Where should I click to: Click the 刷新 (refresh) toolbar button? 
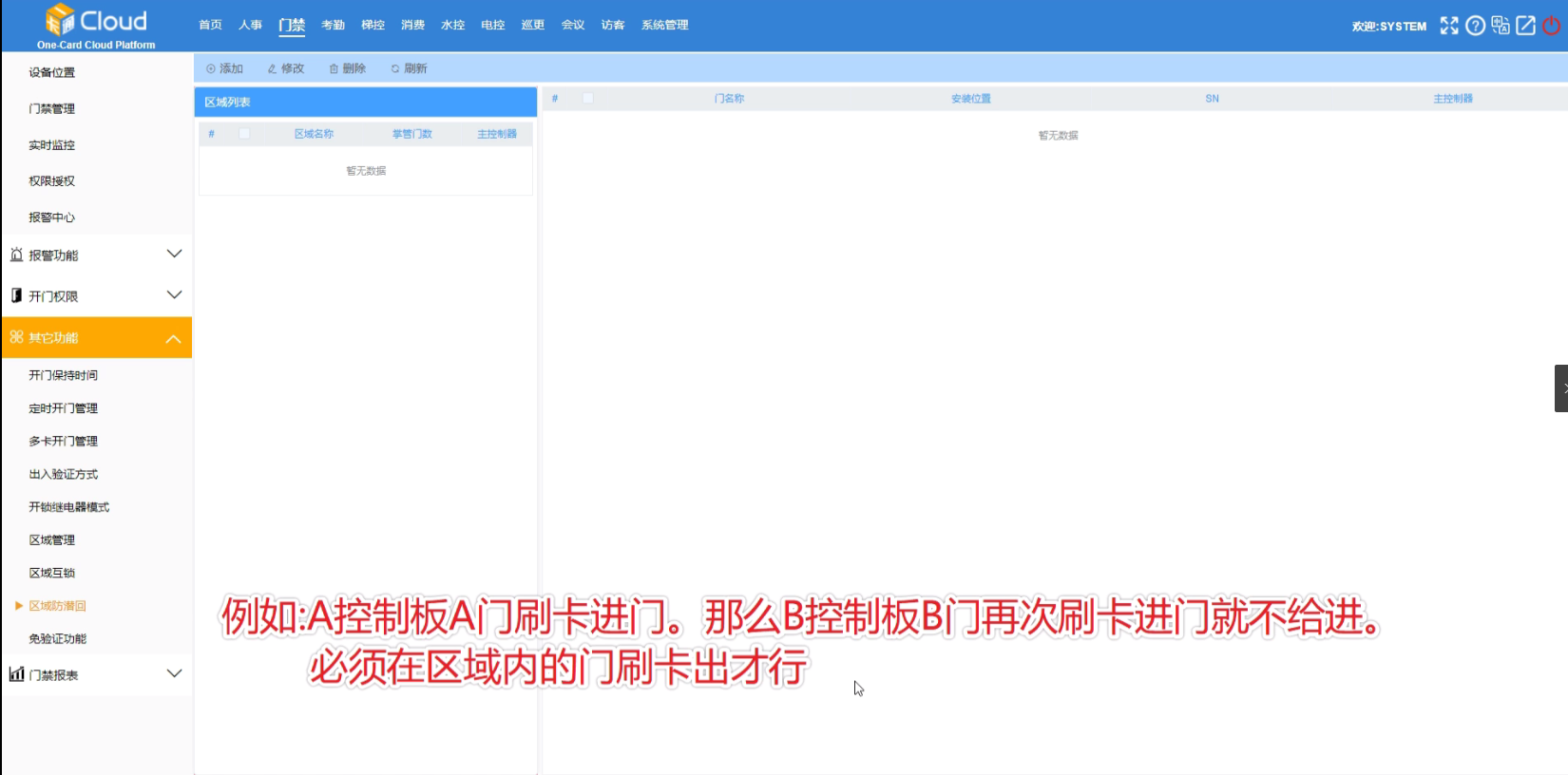pyautogui.click(x=410, y=68)
